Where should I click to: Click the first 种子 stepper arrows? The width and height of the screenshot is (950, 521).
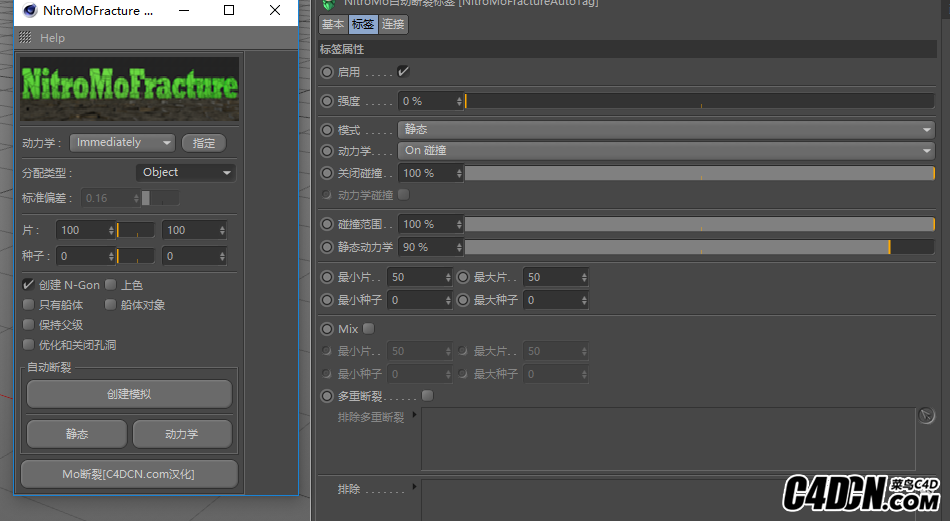(x=111, y=256)
